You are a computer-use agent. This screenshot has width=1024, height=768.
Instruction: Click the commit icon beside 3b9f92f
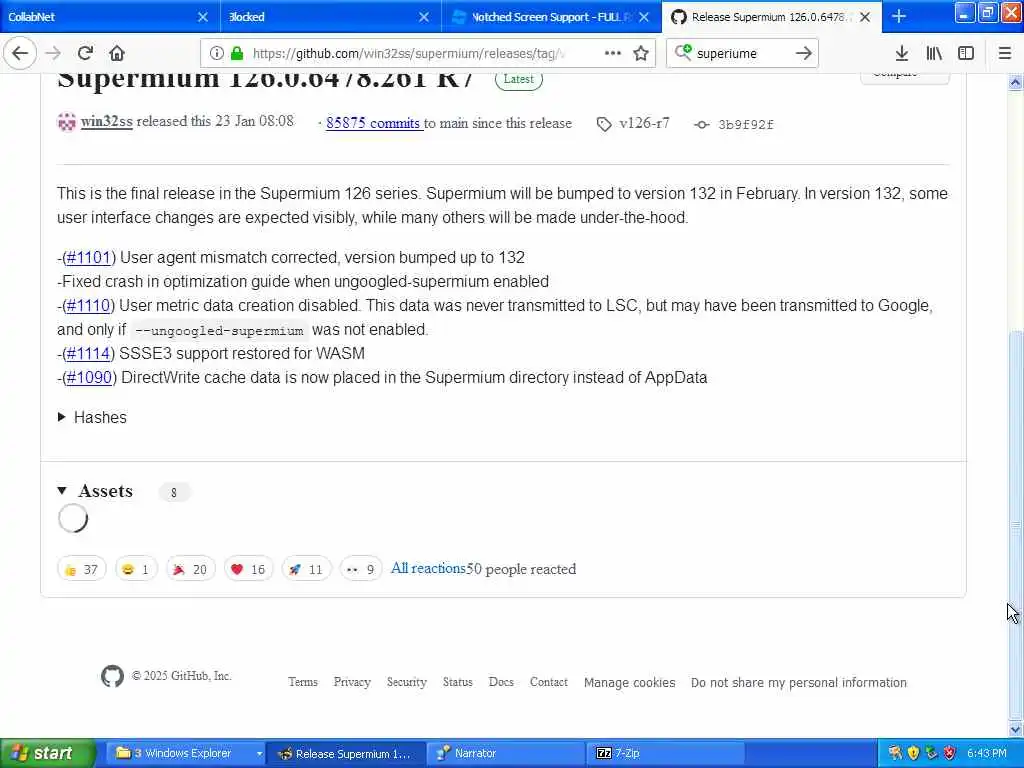pos(701,124)
